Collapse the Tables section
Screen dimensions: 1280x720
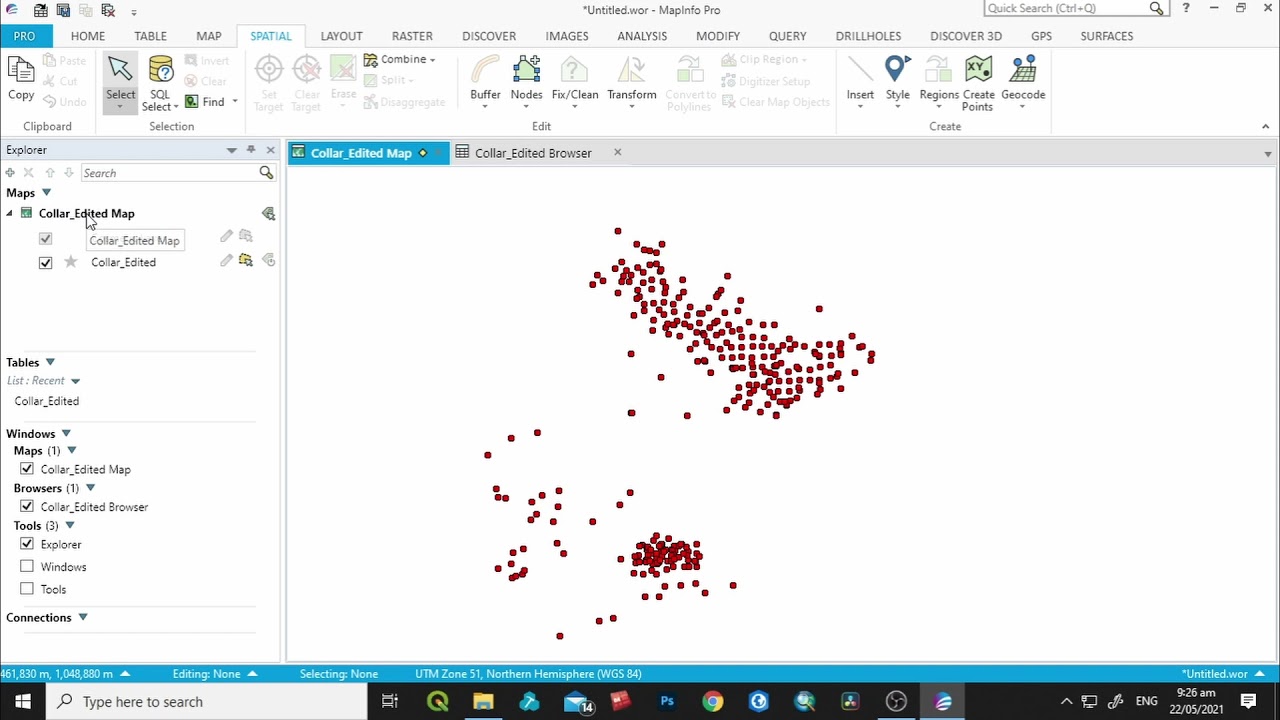click(50, 362)
